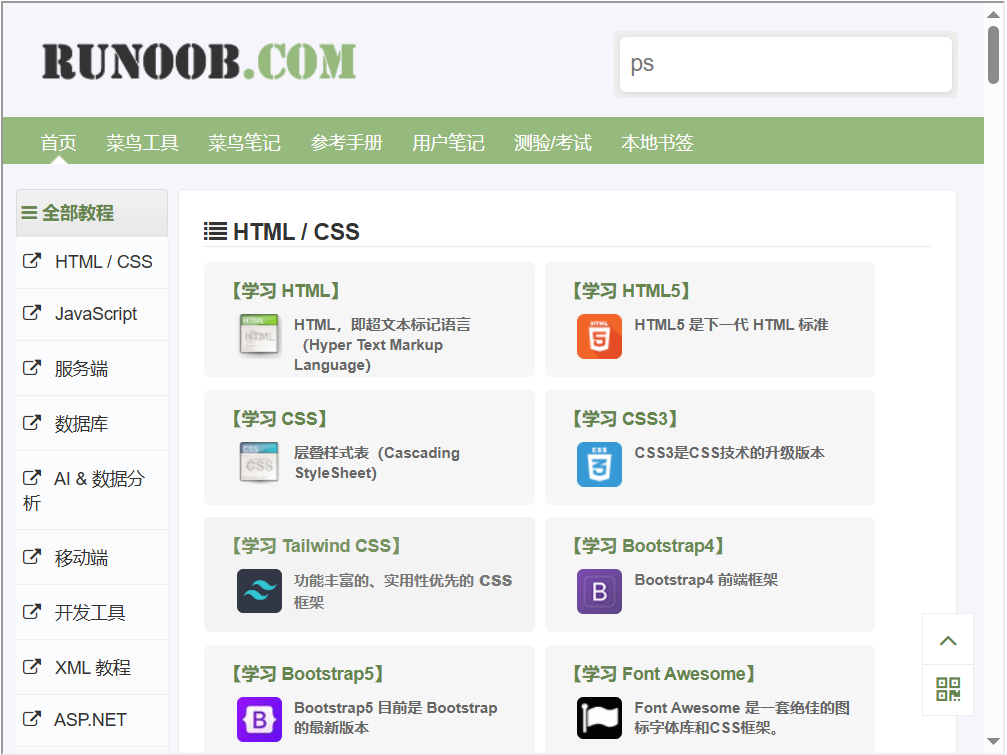
Task: Click the list icon before HTML / CSS heading
Action: pos(215,231)
